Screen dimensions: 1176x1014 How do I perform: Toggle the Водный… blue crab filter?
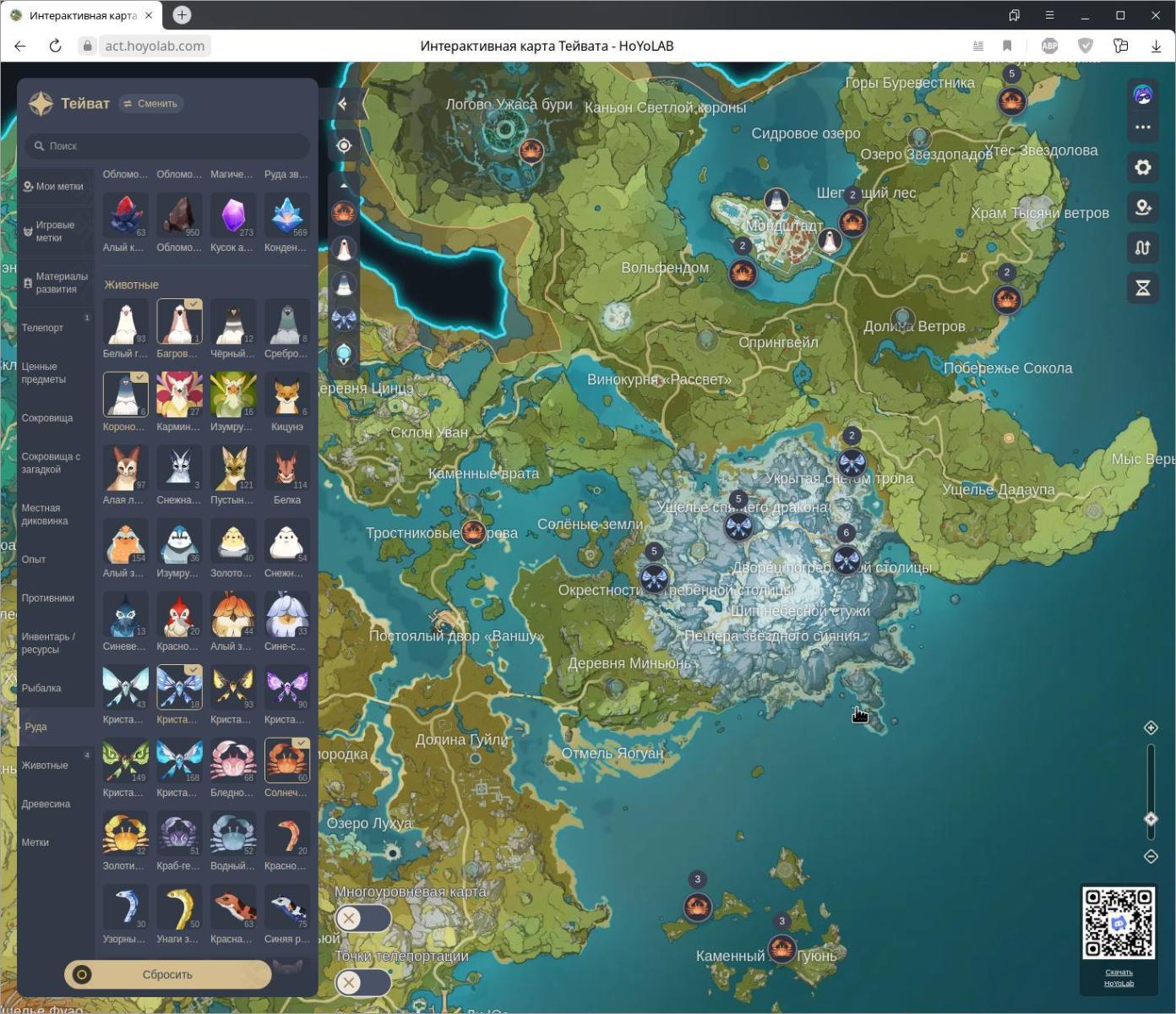[233, 834]
